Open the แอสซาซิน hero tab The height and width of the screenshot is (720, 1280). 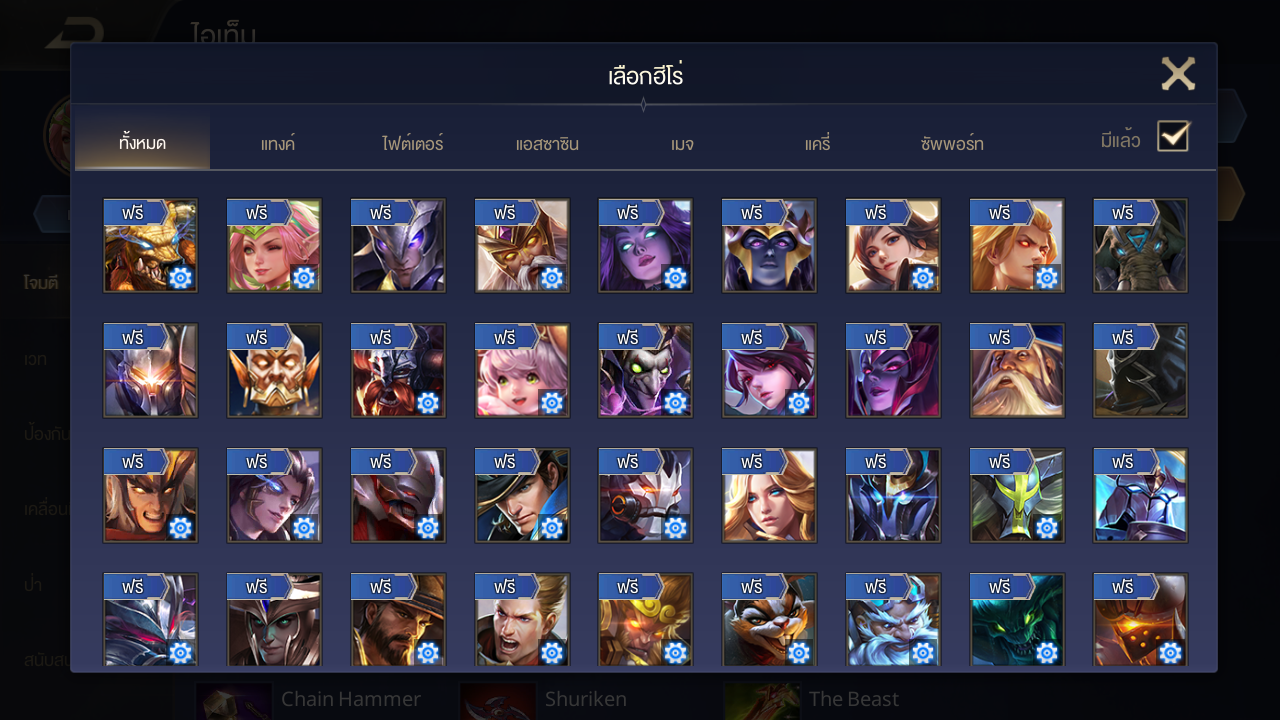[547, 144]
